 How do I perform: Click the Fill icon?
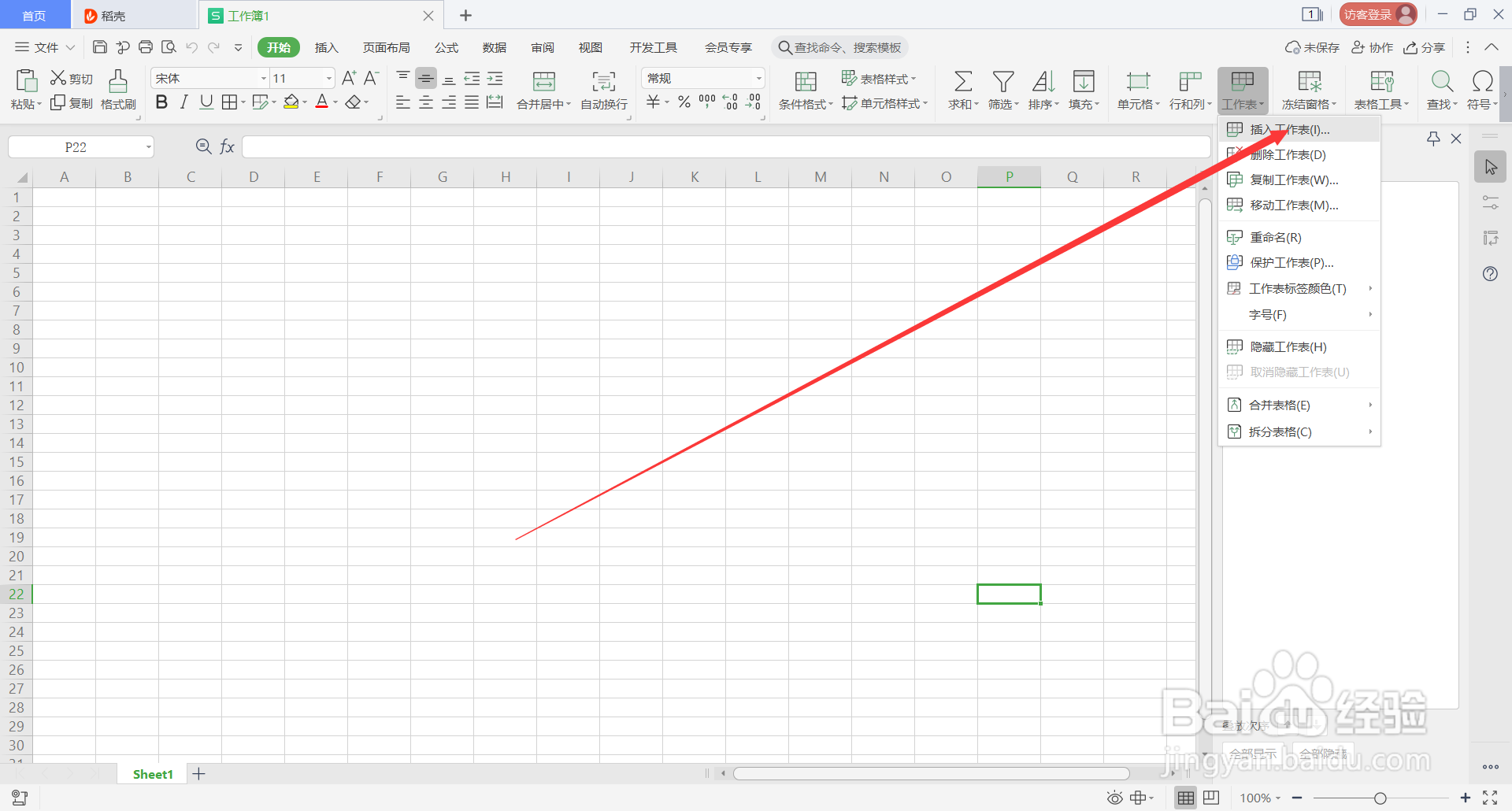[1084, 81]
